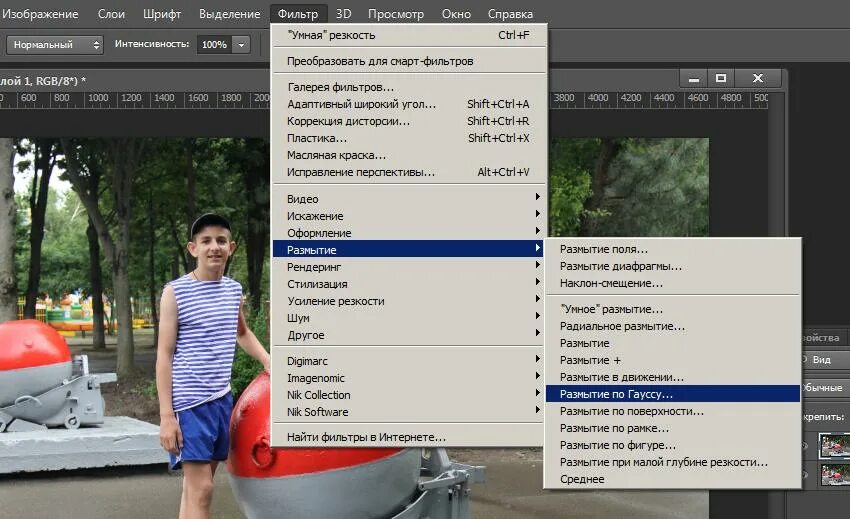Expand the Шум submenu

[x=408, y=318]
